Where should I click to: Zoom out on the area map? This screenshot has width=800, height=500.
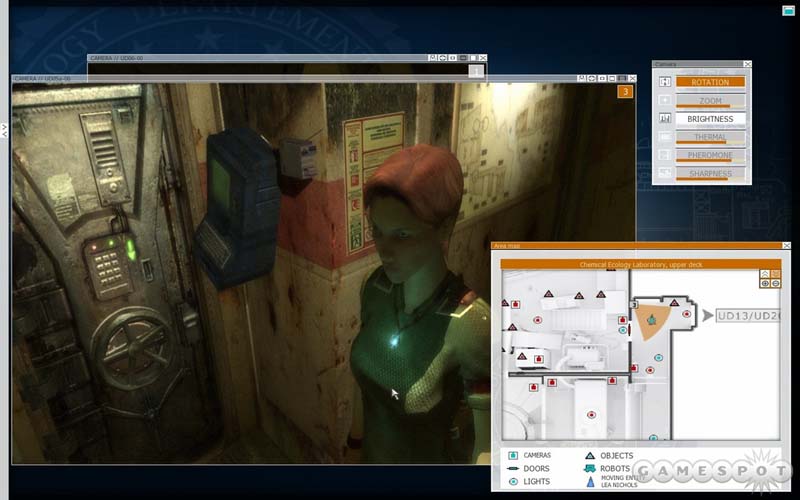coord(776,283)
